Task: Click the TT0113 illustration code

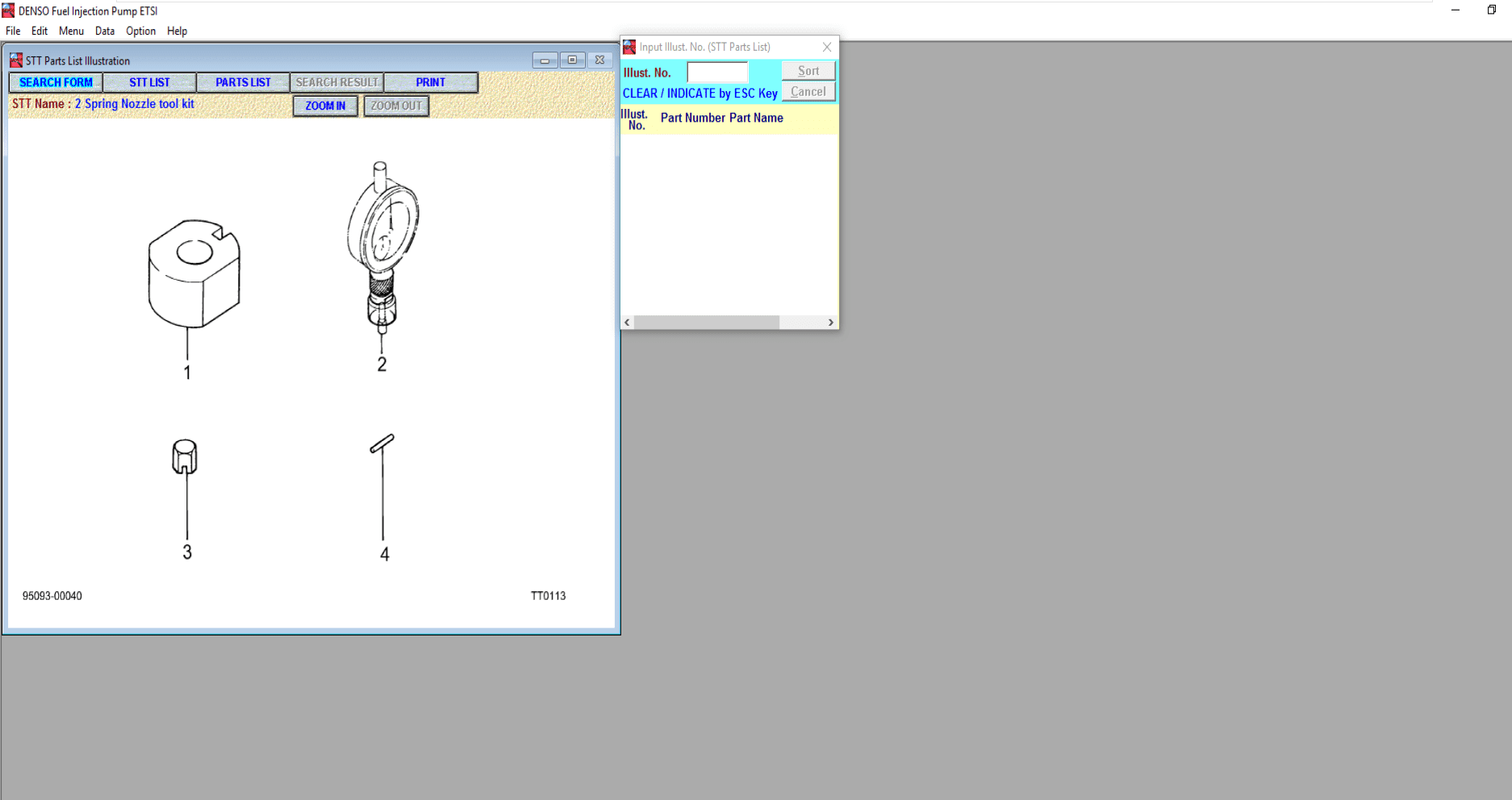Action: coord(548,596)
